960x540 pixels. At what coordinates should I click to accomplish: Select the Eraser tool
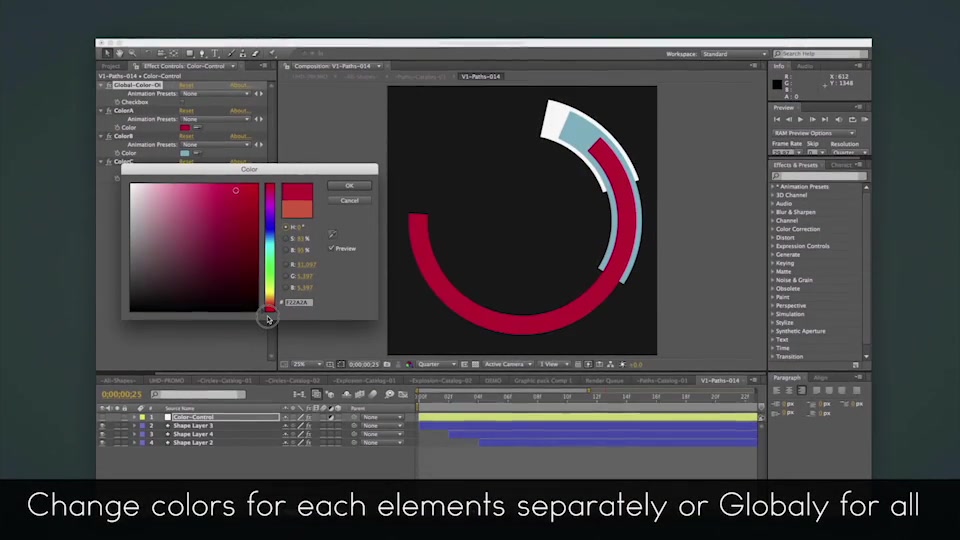(x=255, y=54)
